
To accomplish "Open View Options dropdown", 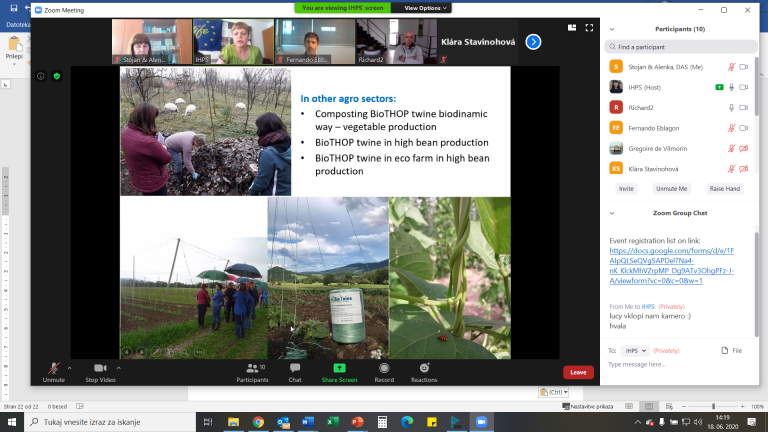I will [425, 8].
